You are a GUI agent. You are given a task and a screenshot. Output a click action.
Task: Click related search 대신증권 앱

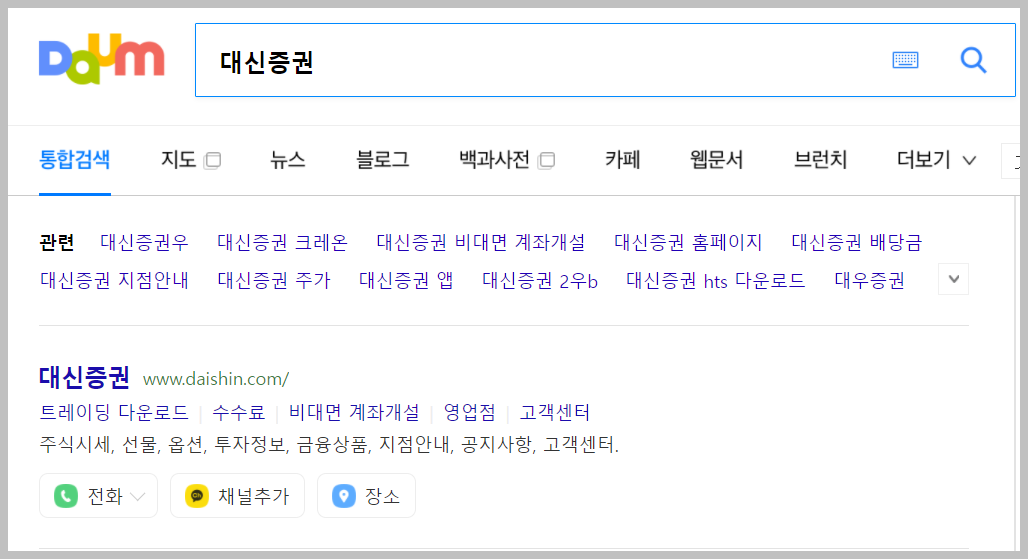406,280
